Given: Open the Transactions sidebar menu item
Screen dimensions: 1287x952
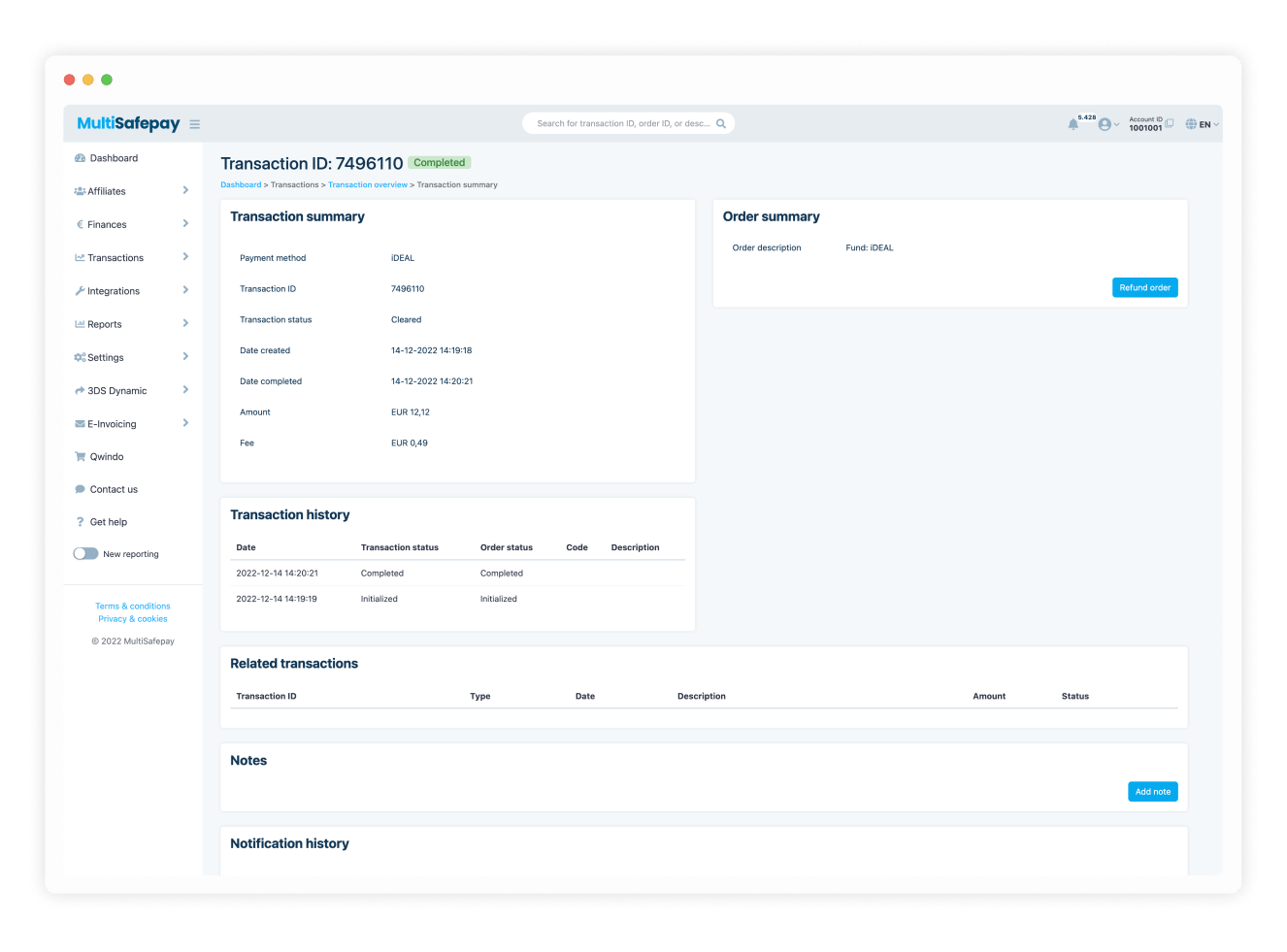Looking at the screenshot, I should click(x=115, y=258).
